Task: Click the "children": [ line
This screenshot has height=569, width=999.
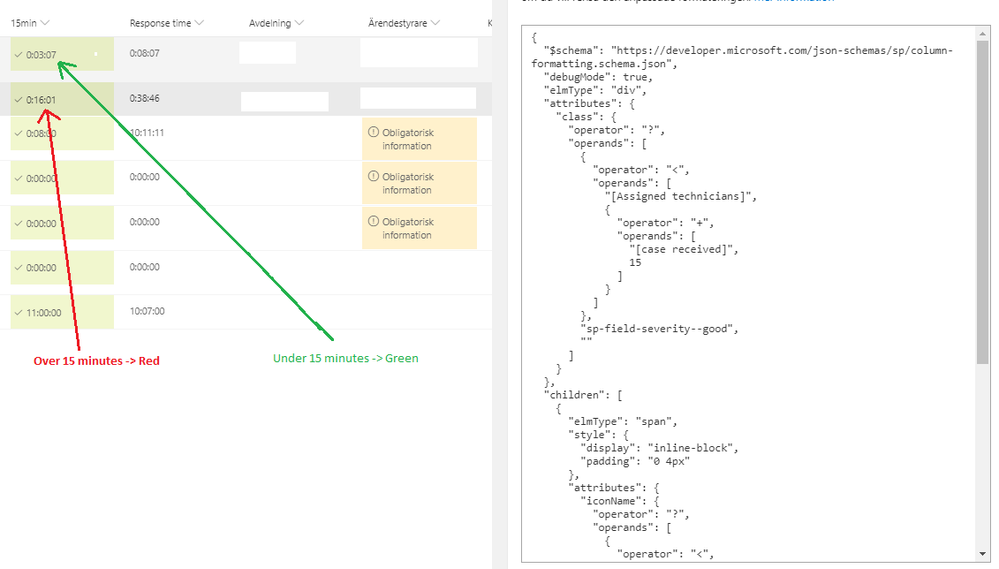Action: (582, 395)
